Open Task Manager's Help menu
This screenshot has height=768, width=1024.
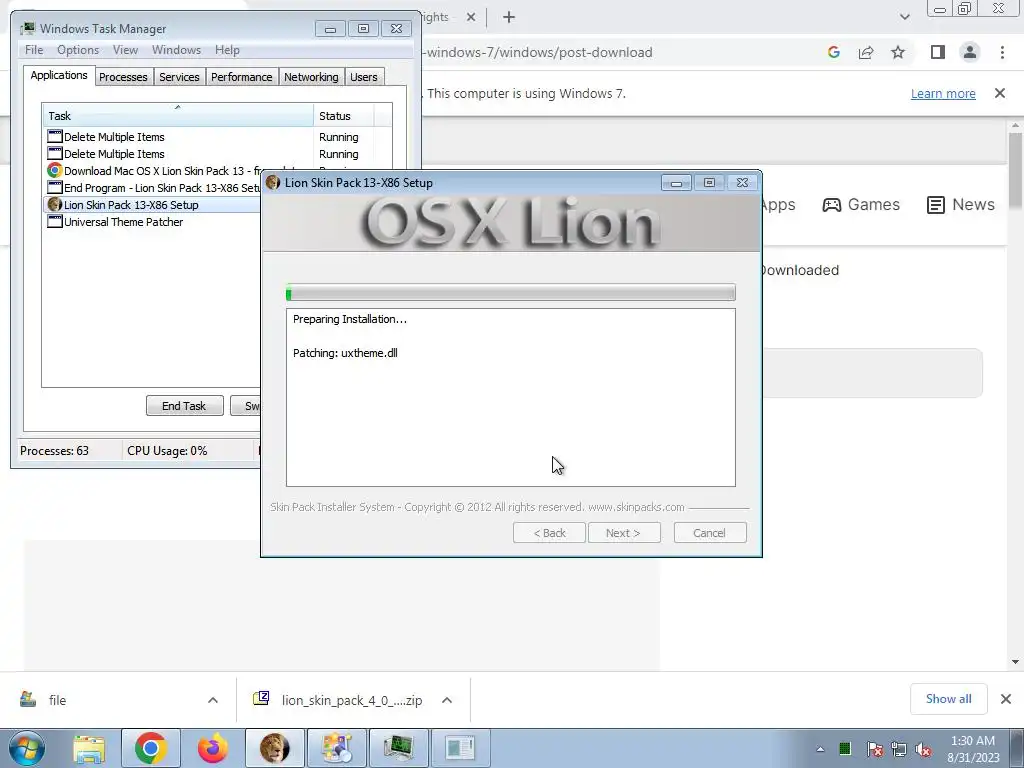point(227,50)
